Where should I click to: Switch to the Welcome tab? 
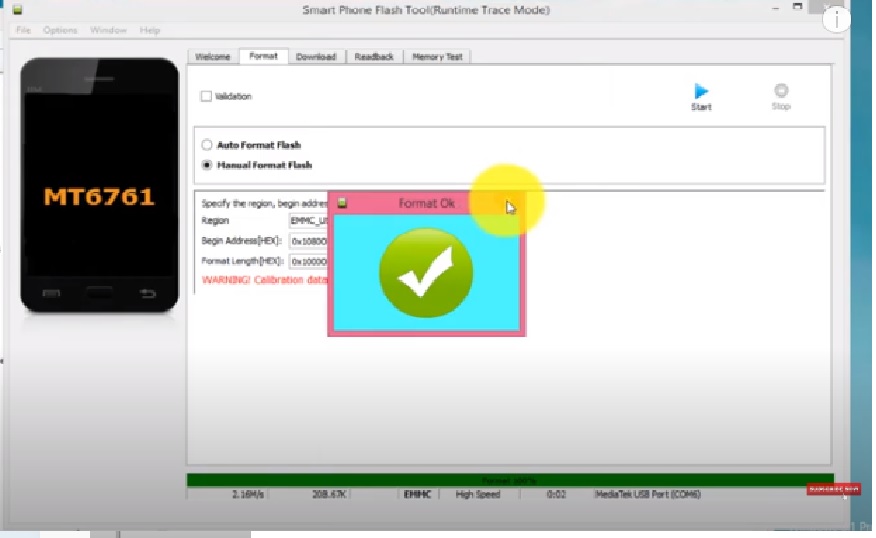(212, 56)
